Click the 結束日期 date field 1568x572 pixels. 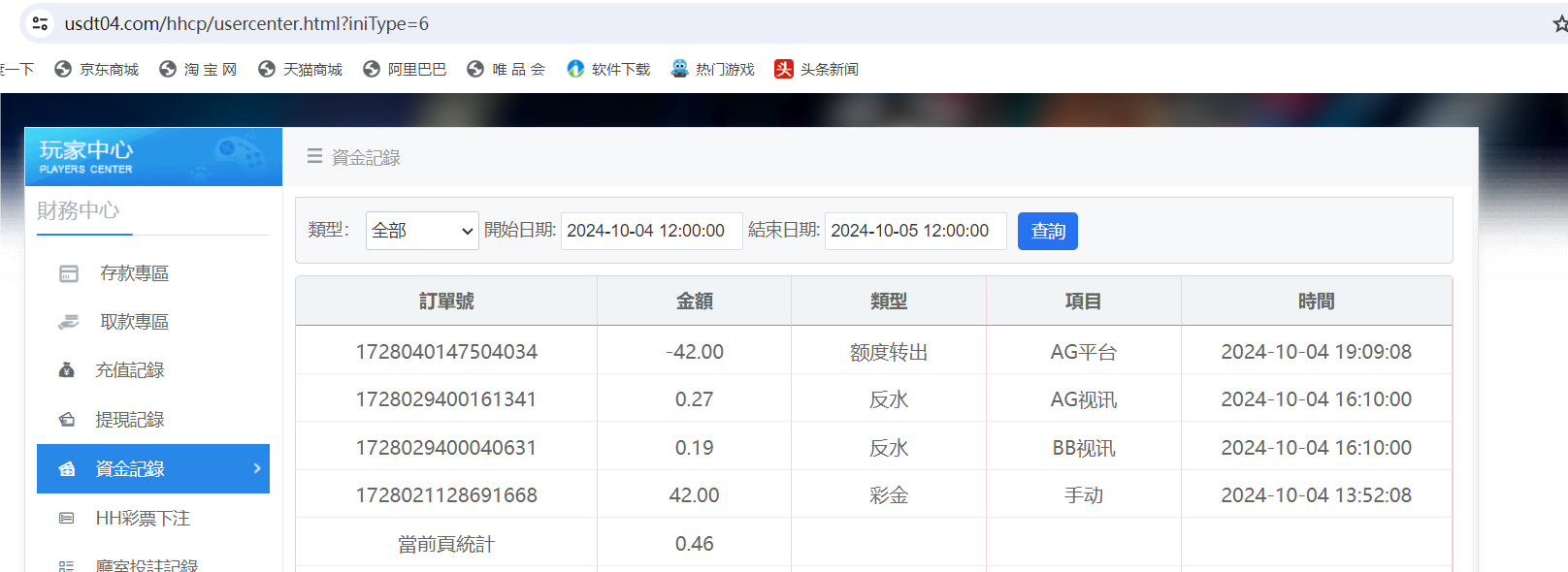coord(915,231)
